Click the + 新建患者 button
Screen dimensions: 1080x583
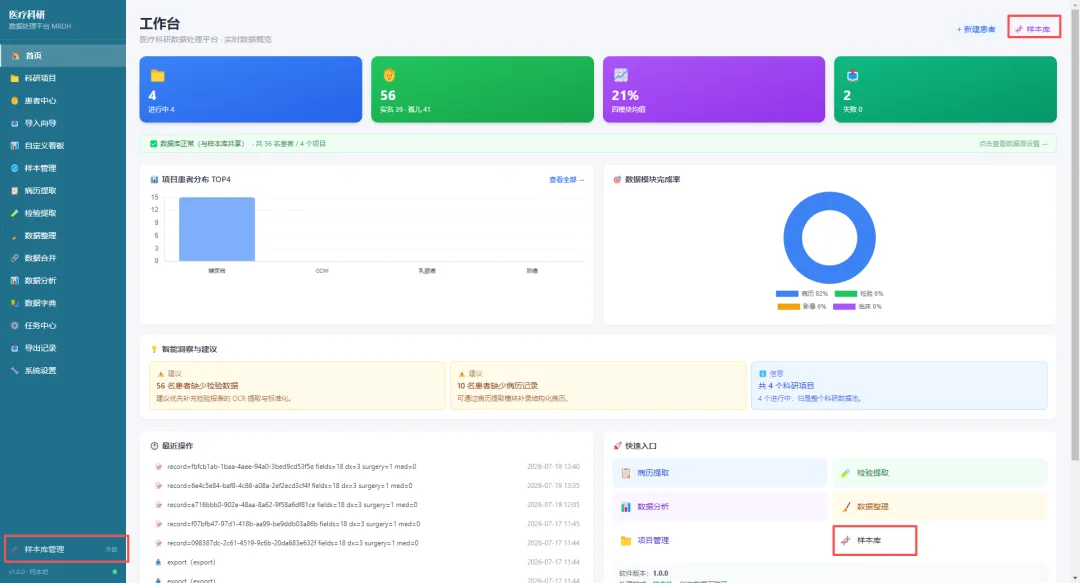point(976,30)
